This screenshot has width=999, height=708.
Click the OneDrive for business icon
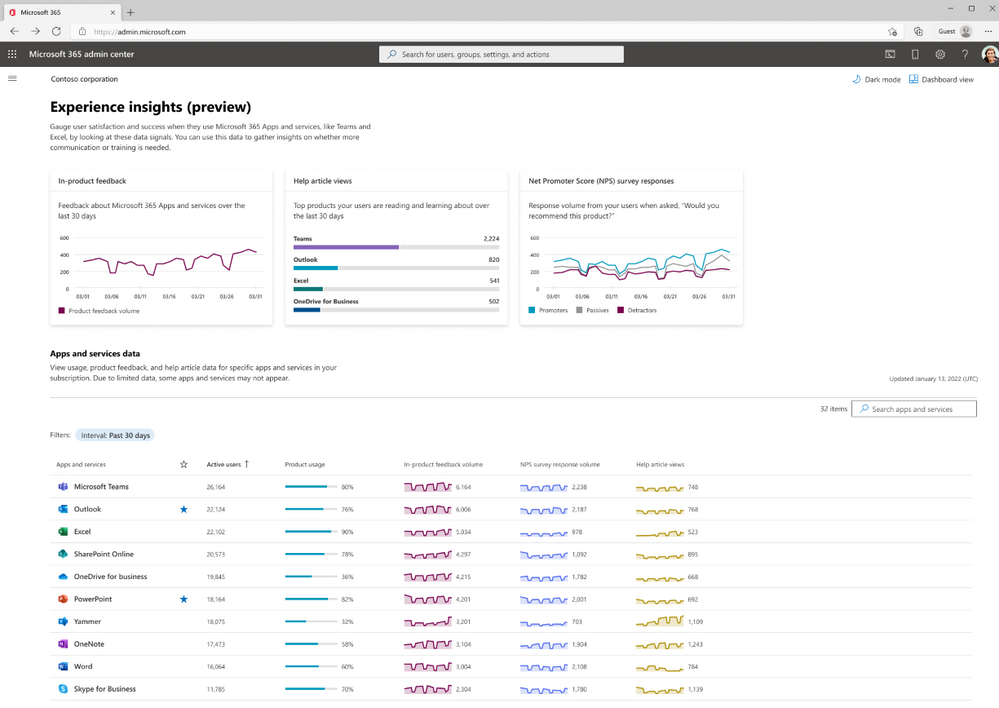[63, 577]
